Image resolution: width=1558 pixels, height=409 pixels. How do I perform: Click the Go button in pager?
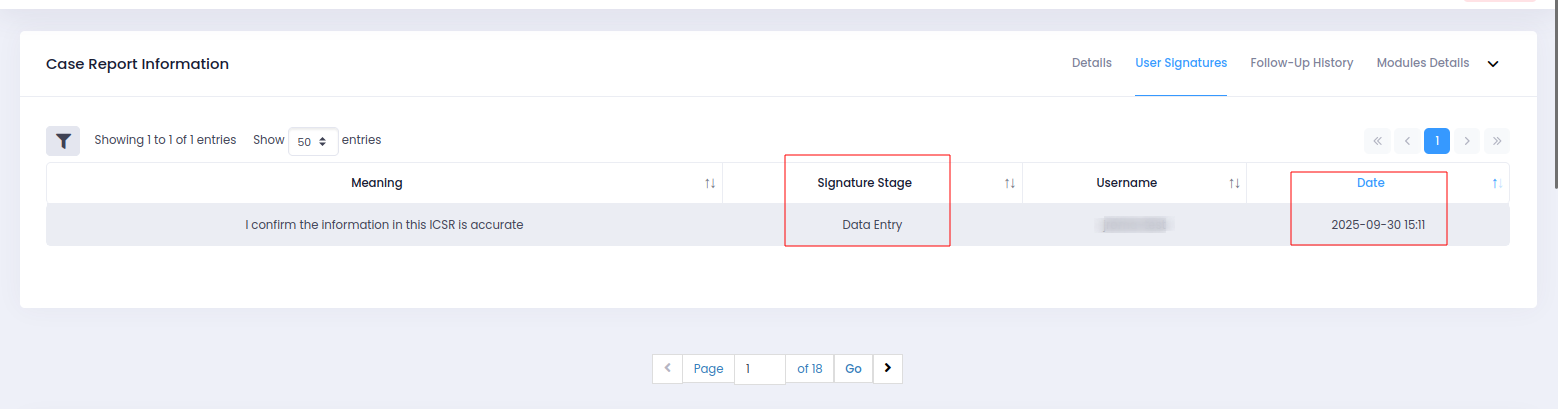(853, 369)
